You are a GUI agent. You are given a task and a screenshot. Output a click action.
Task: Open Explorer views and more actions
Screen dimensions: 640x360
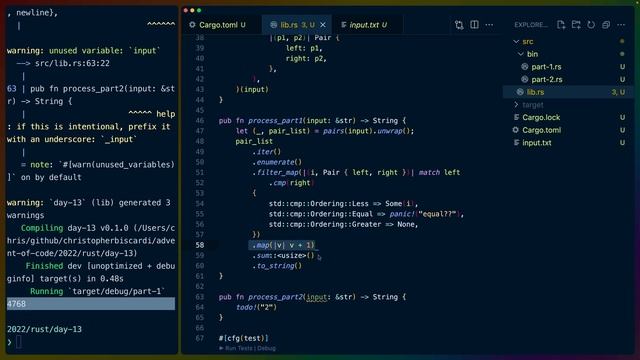(x=621, y=25)
